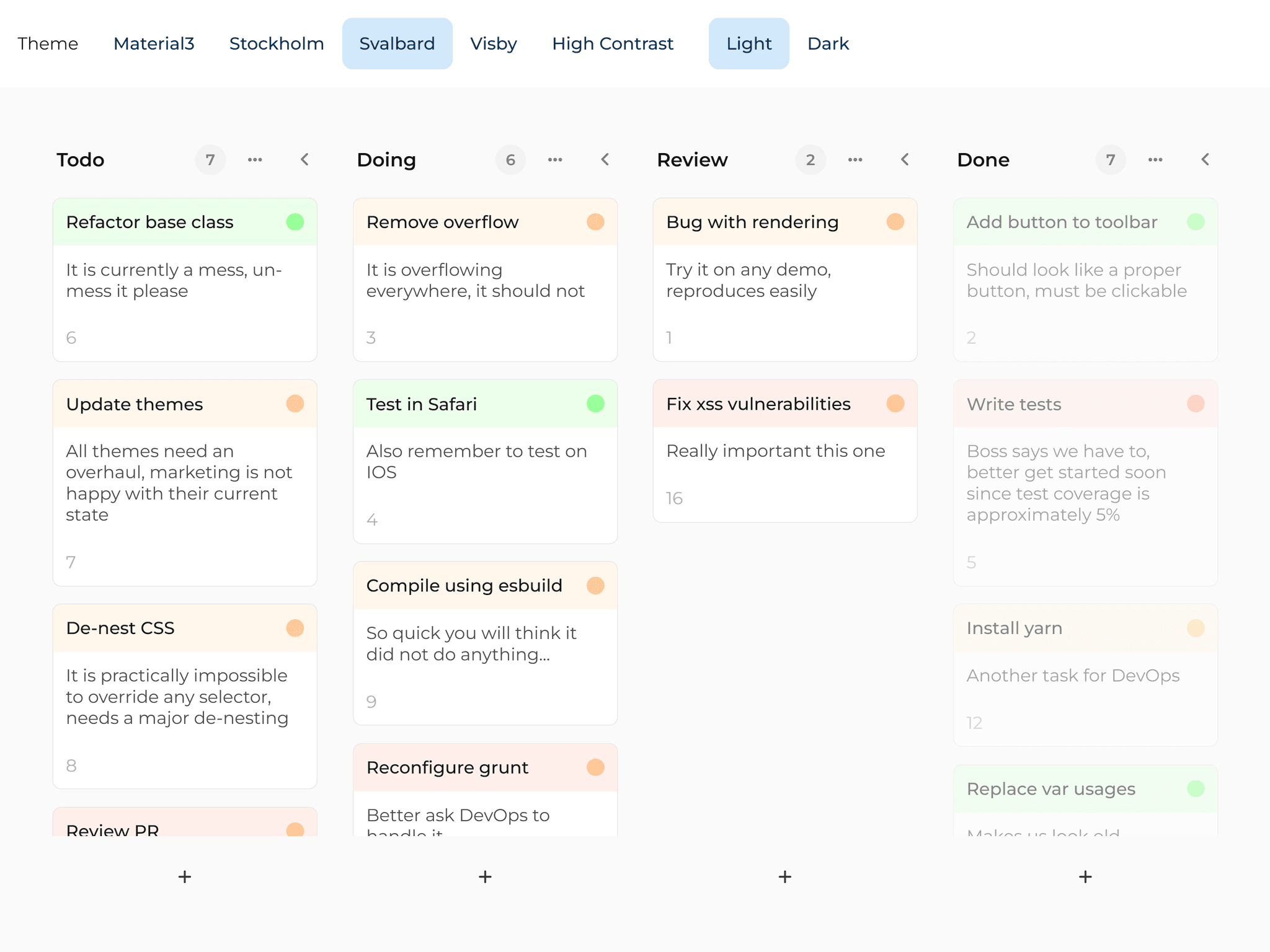1270x952 pixels.
Task: Open the Done column options menu
Action: 1155,159
